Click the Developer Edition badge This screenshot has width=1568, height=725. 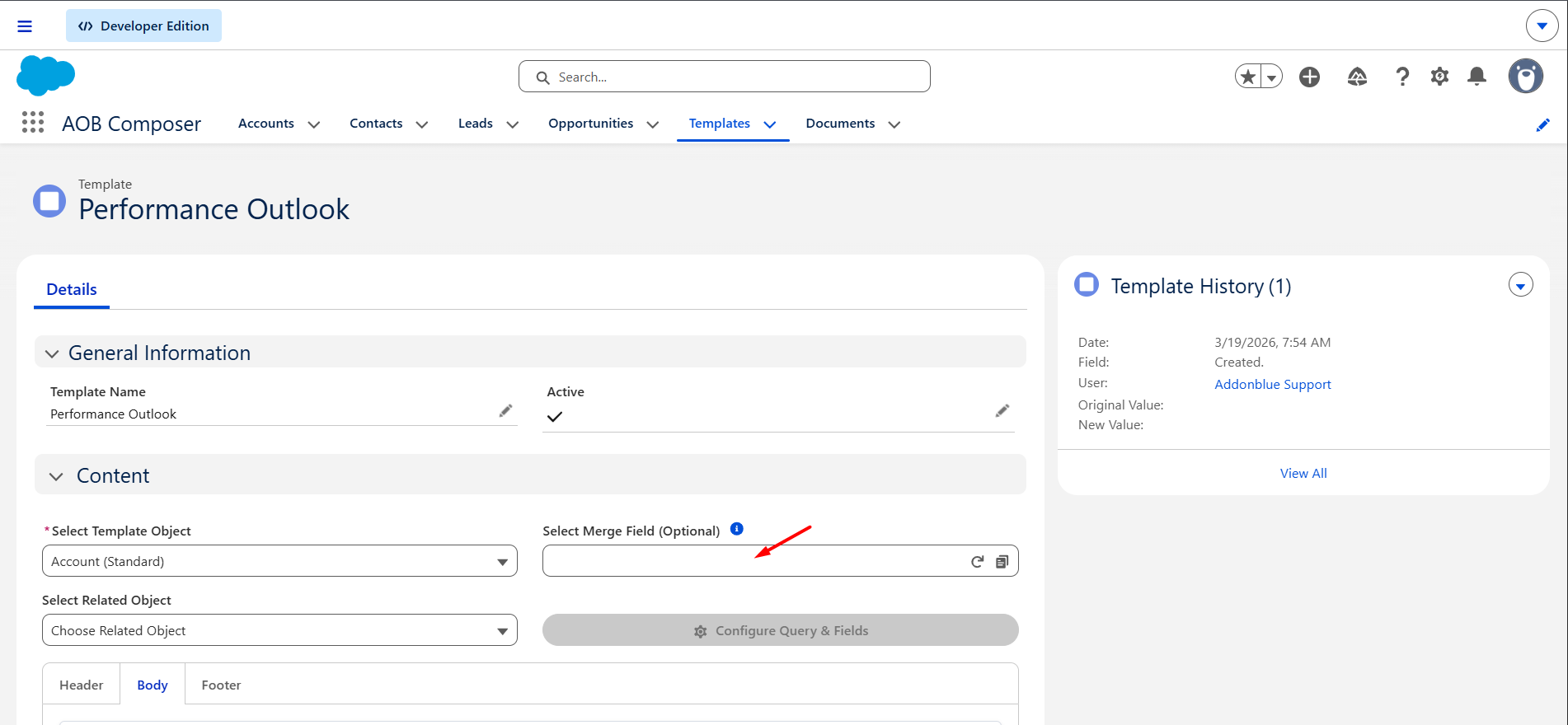pyautogui.click(x=143, y=26)
